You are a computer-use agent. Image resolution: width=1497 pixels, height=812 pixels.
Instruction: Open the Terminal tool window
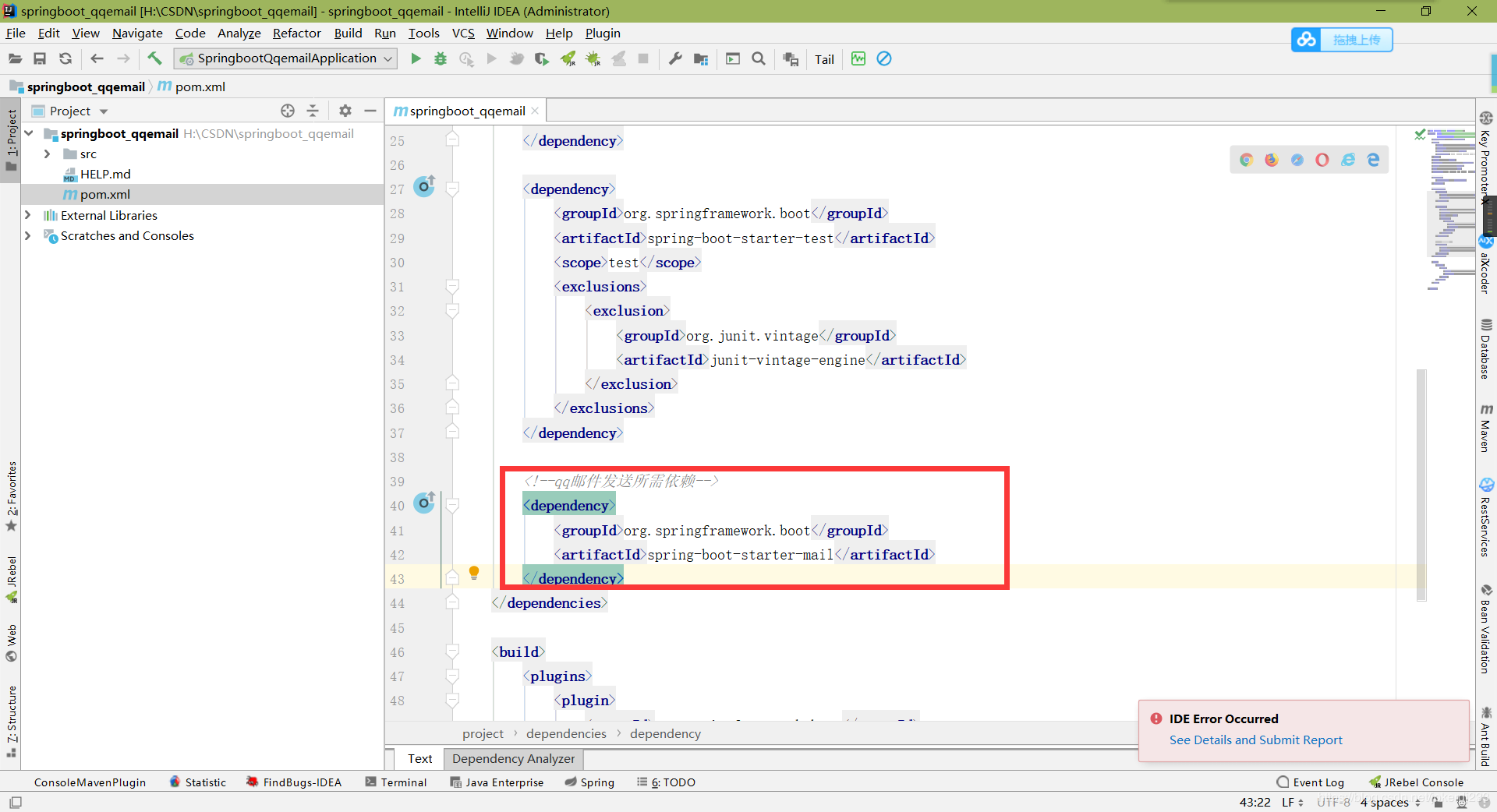pos(396,782)
